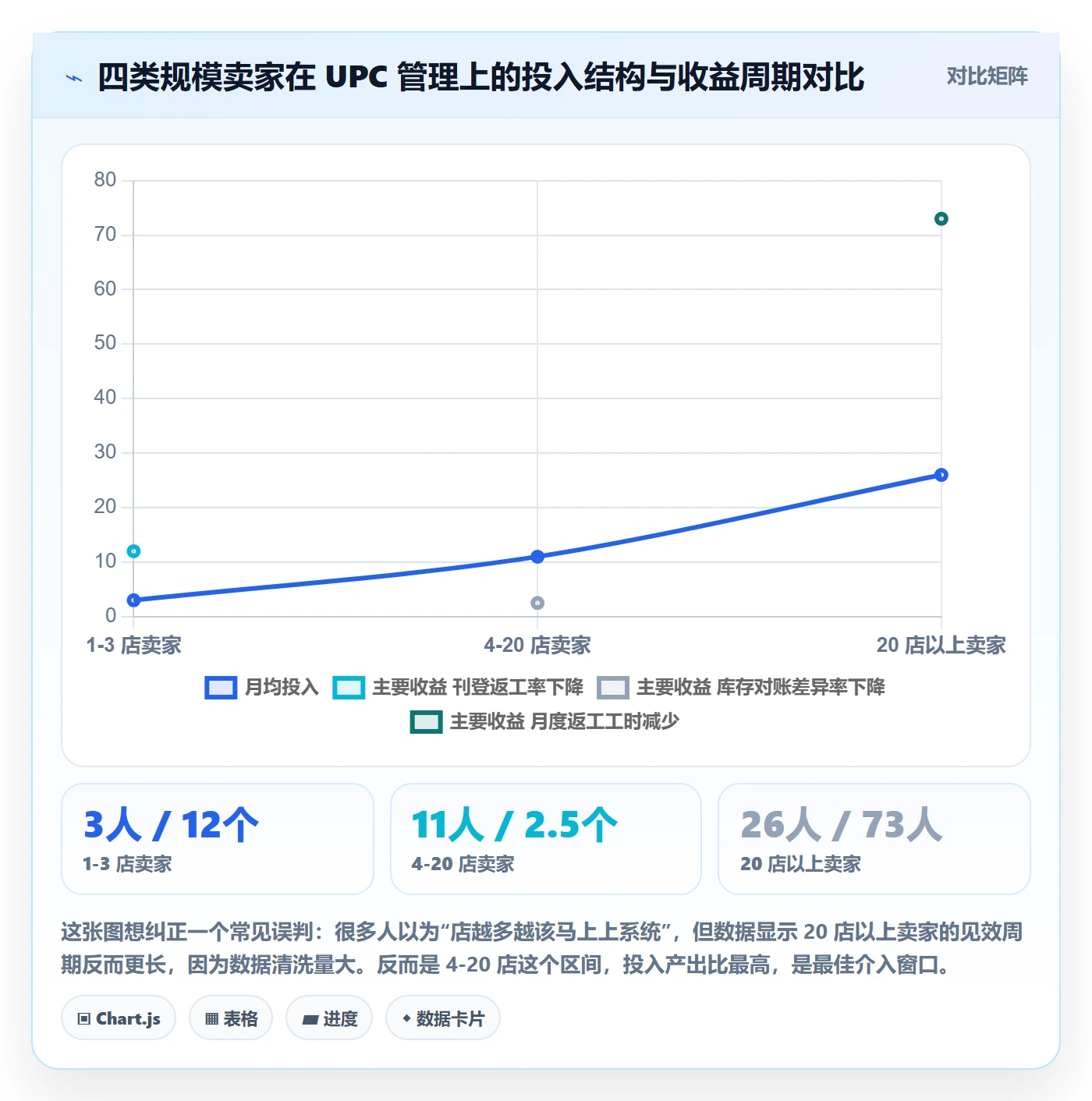
Task: Click the lightning bolt icon beside the title
Action: [74, 78]
